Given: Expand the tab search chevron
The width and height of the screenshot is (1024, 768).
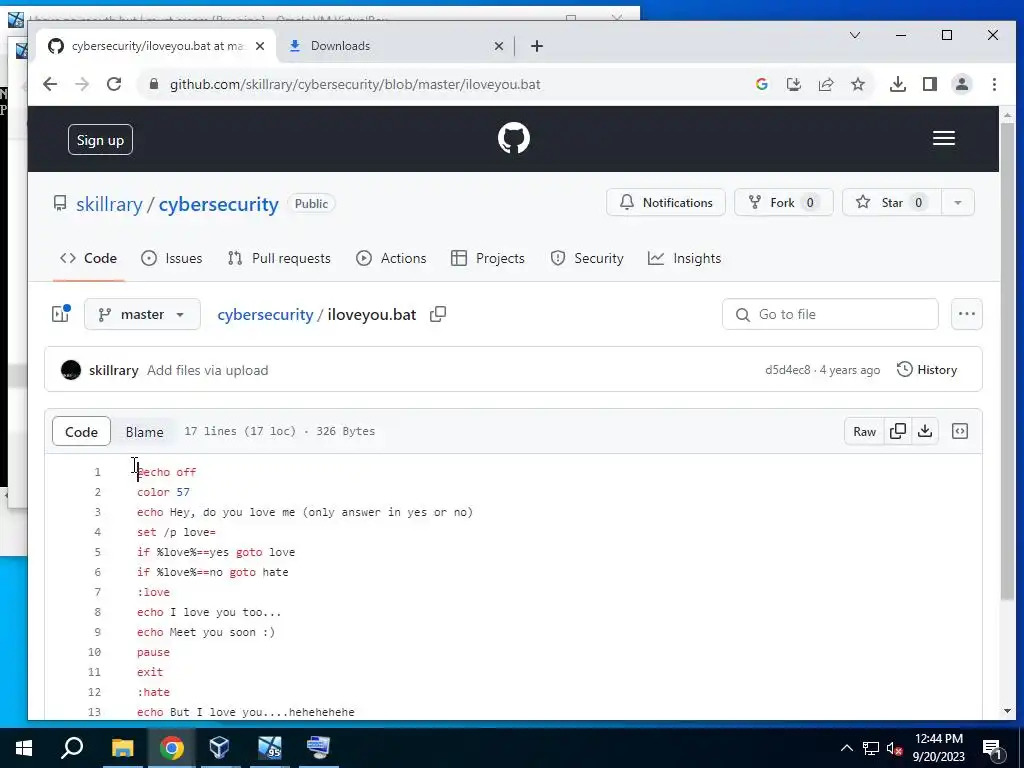Looking at the screenshot, I should click(855, 35).
